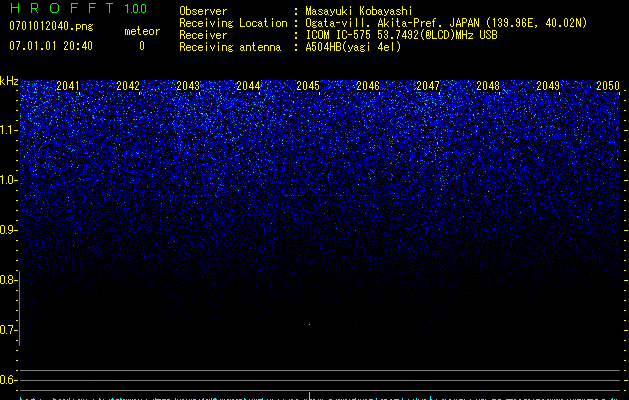629x400 pixels.
Task: Click the 2044 time marker
Action: point(248,86)
